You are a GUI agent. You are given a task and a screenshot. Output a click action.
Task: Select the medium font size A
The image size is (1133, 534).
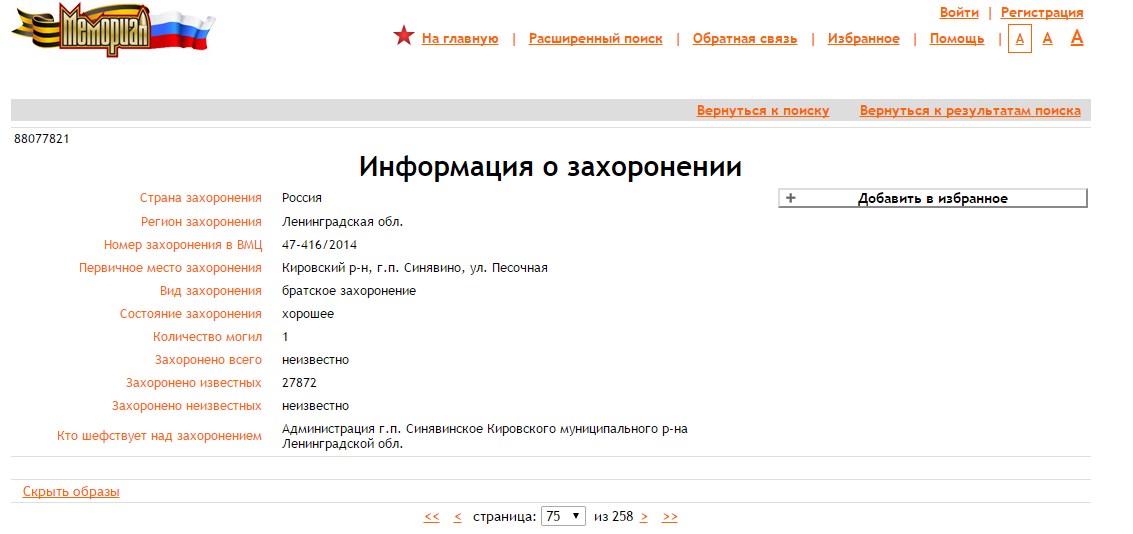(1047, 39)
